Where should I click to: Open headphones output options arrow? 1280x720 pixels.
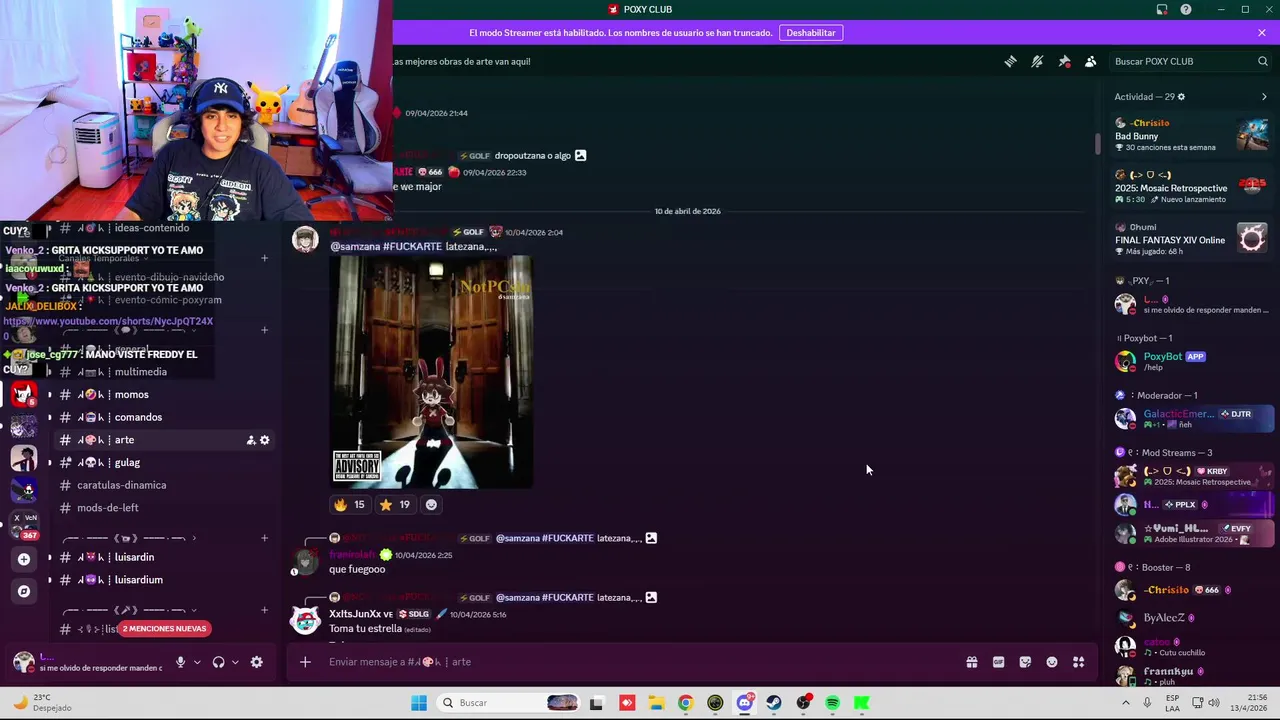[235, 662]
